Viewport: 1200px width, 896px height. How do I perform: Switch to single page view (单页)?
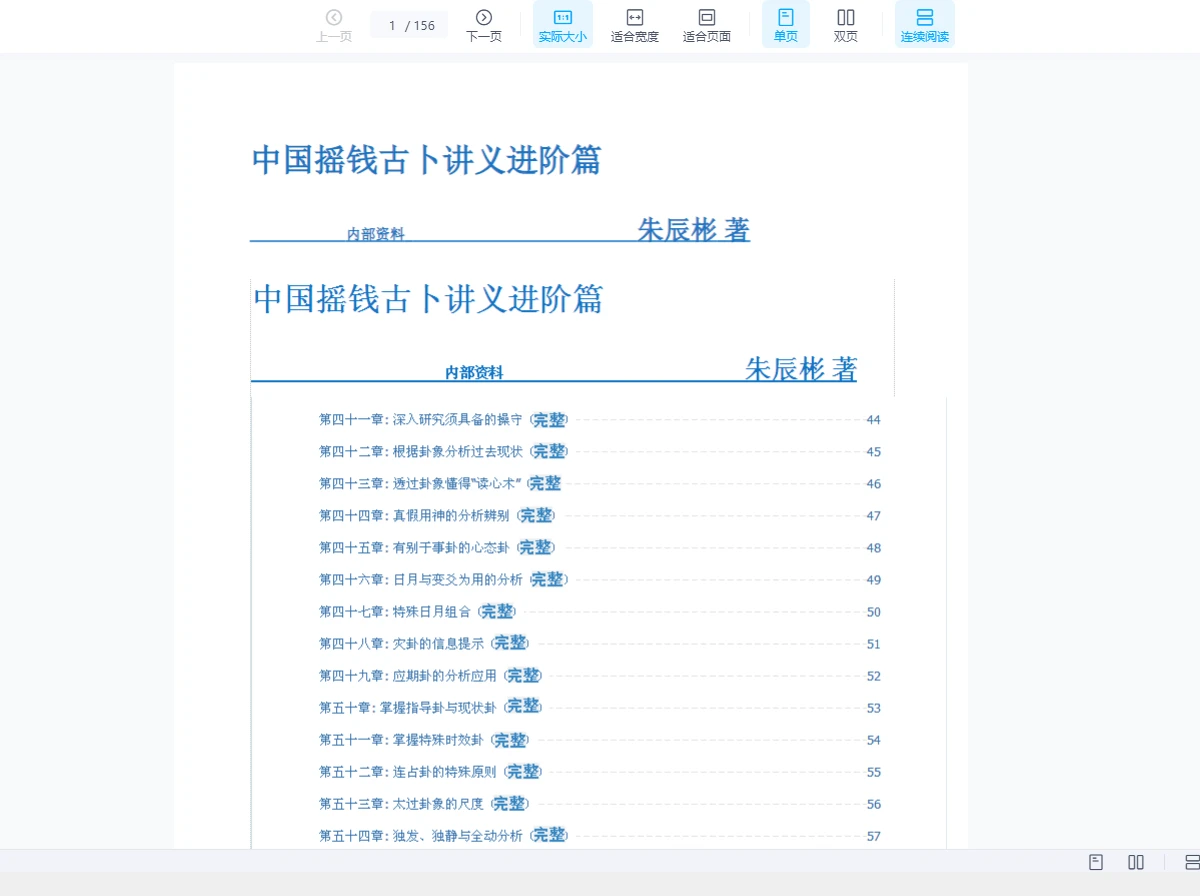(x=786, y=25)
